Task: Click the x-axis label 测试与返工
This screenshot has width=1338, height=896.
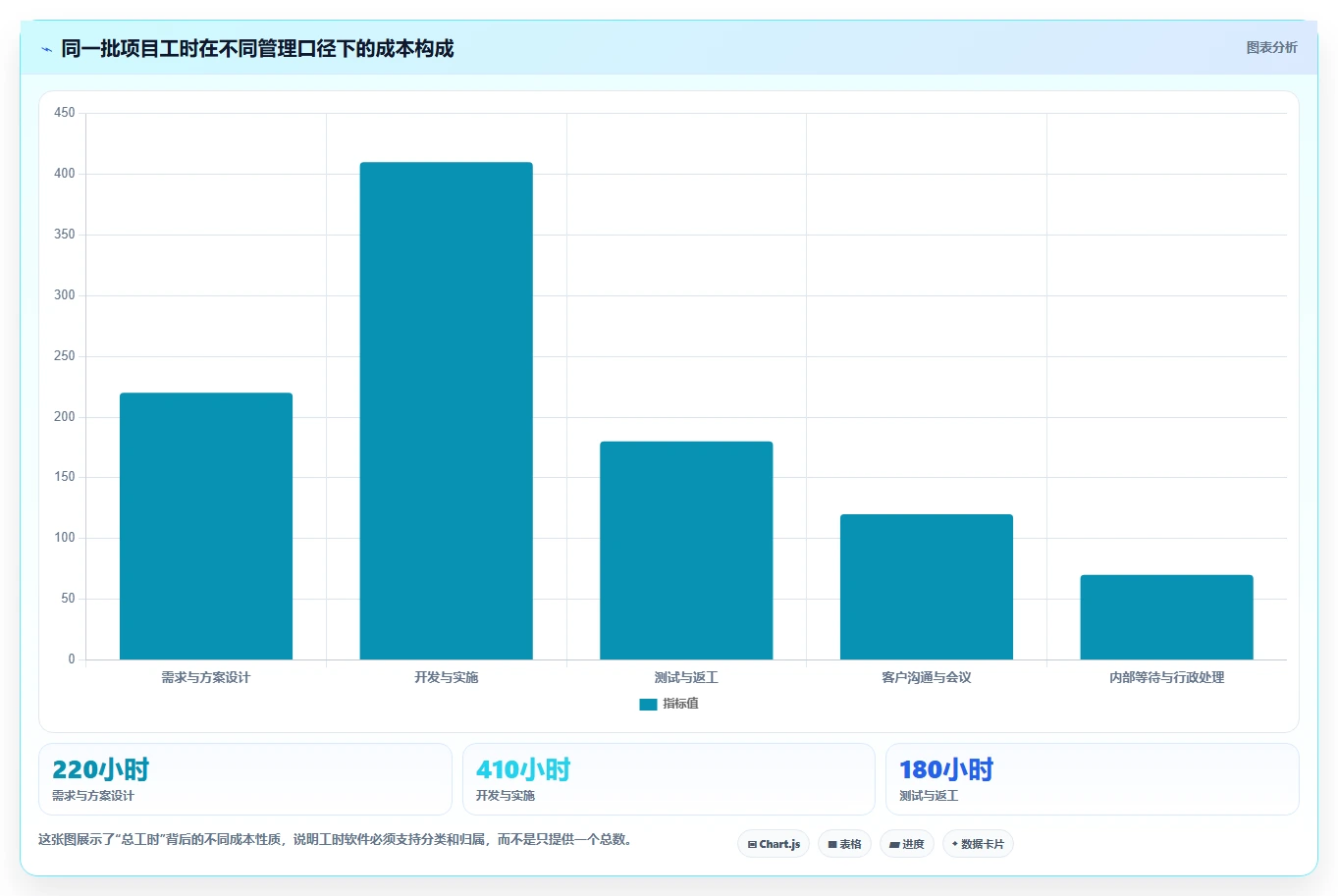Action: (x=686, y=677)
